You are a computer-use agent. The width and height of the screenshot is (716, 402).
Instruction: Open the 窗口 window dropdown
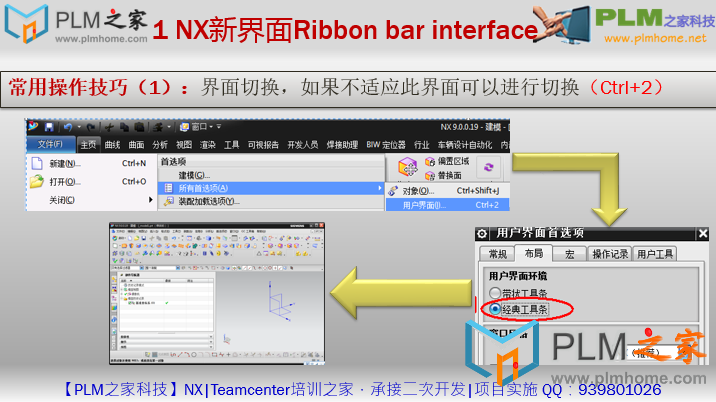coord(196,127)
